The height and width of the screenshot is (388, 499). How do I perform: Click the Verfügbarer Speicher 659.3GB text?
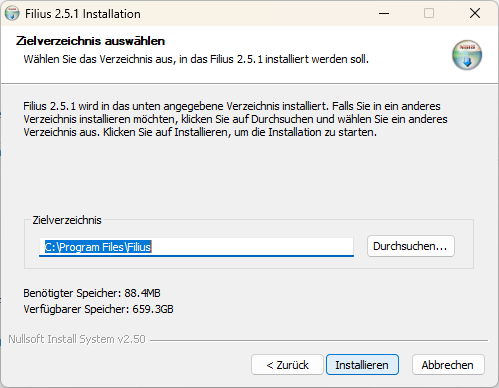pyautogui.click(x=98, y=309)
